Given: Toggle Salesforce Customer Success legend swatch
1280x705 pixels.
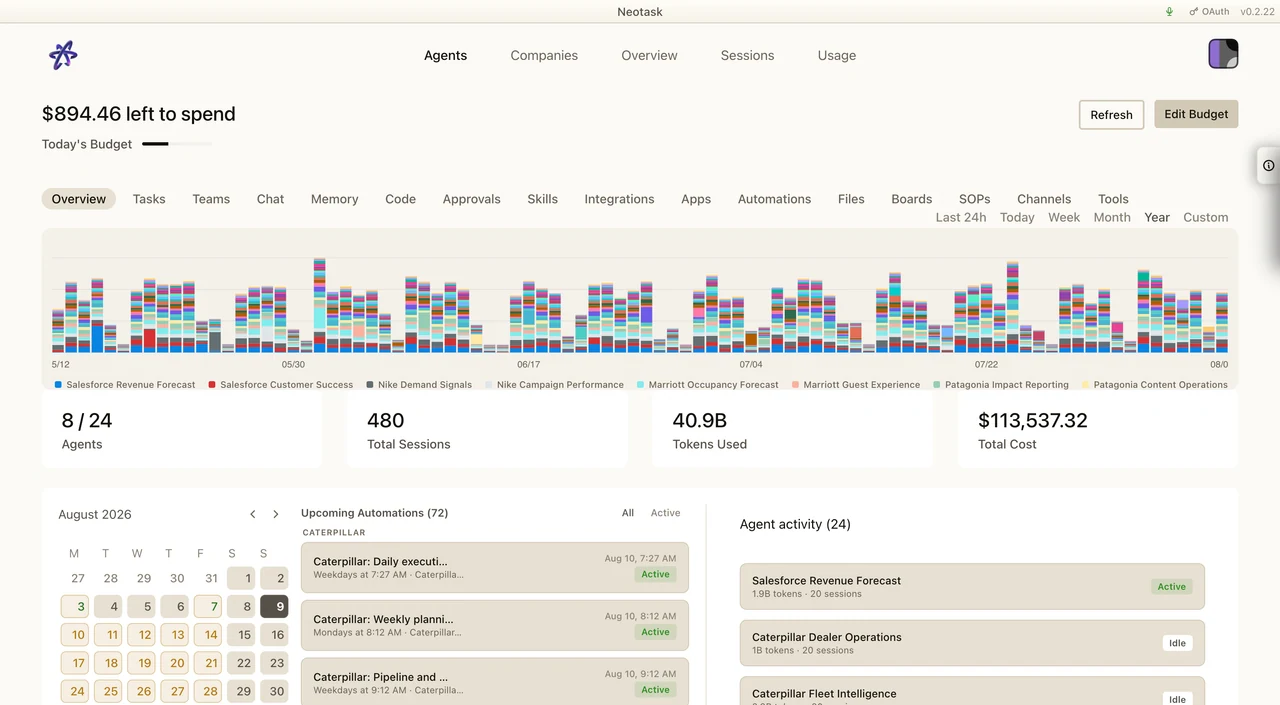Looking at the screenshot, I should [x=212, y=385].
